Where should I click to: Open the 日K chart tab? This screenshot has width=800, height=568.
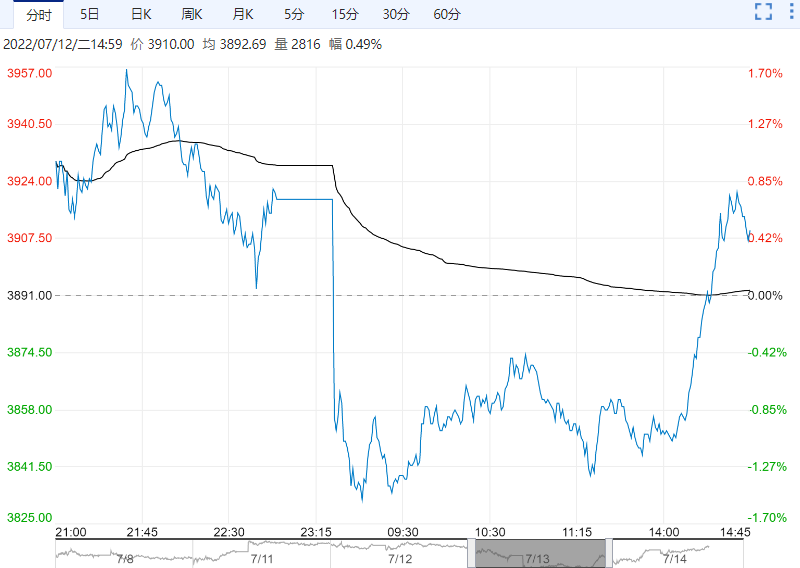click(x=141, y=14)
